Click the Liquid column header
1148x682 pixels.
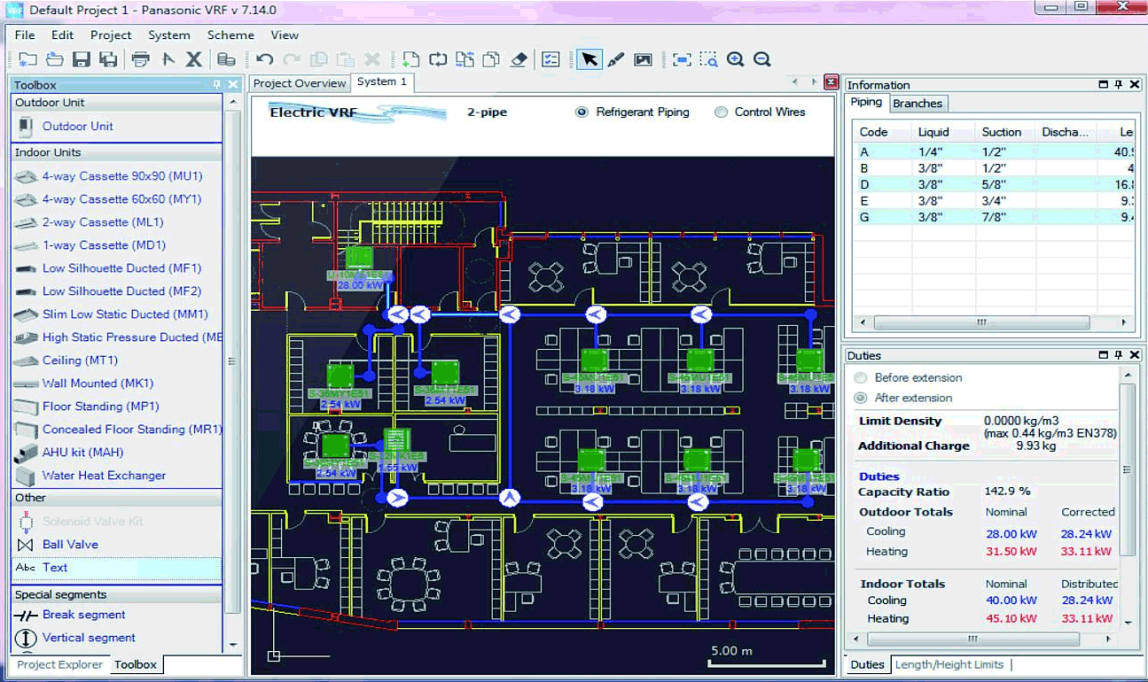click(x=933, y=132)
